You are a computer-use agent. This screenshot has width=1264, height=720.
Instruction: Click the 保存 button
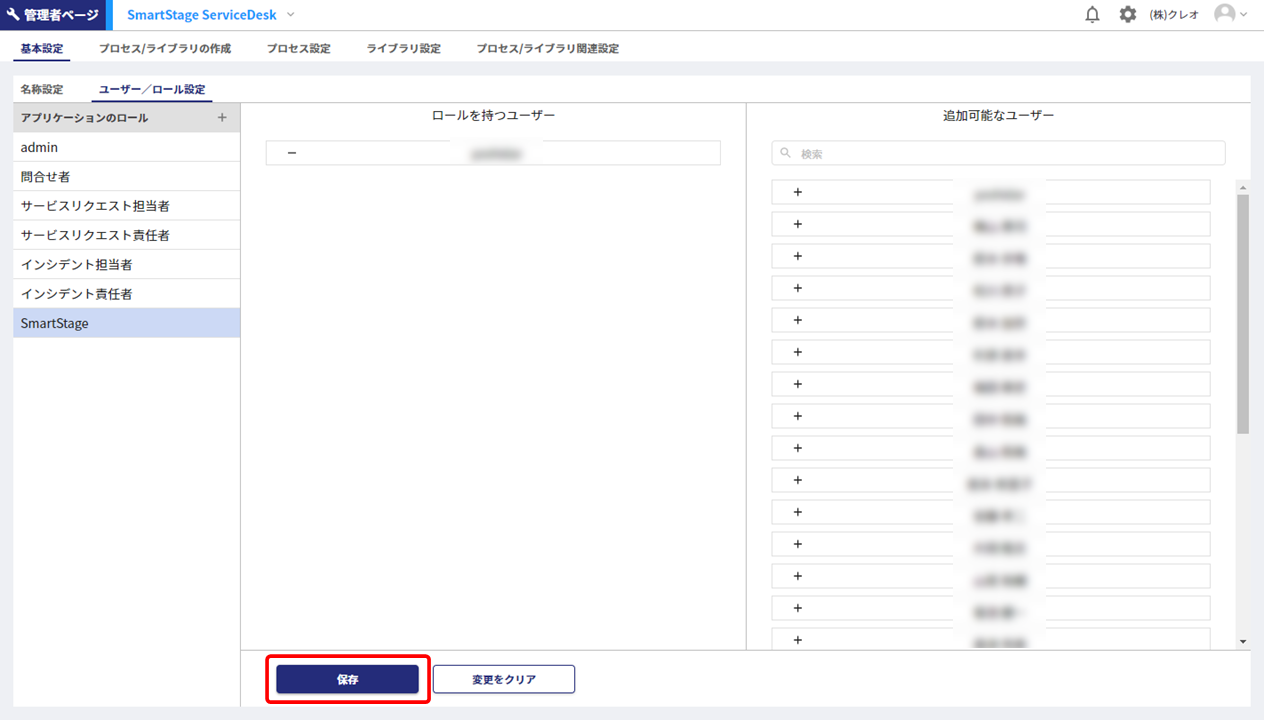click(347, 679)
